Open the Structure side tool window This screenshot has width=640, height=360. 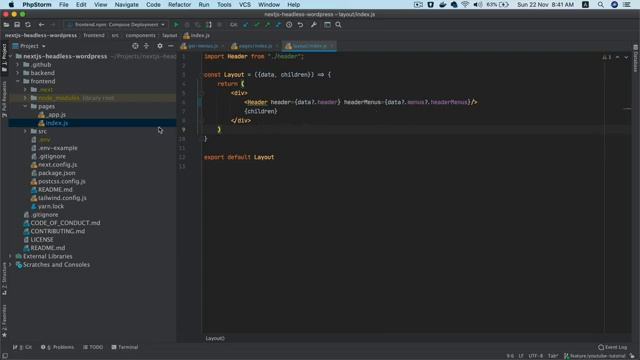pos(4,279)
